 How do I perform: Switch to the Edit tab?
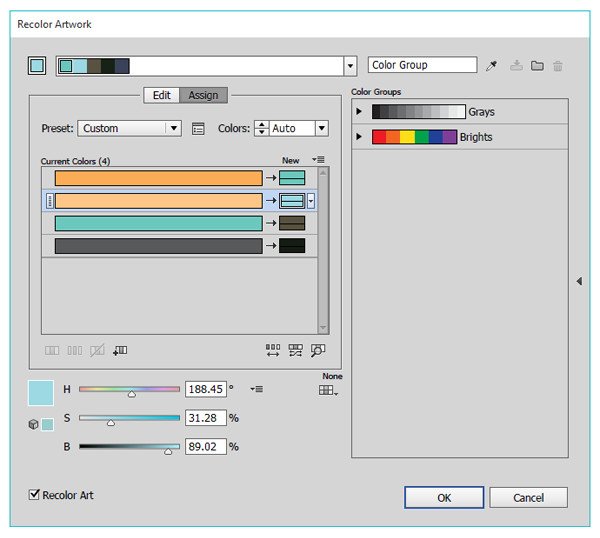click(161, 96)
